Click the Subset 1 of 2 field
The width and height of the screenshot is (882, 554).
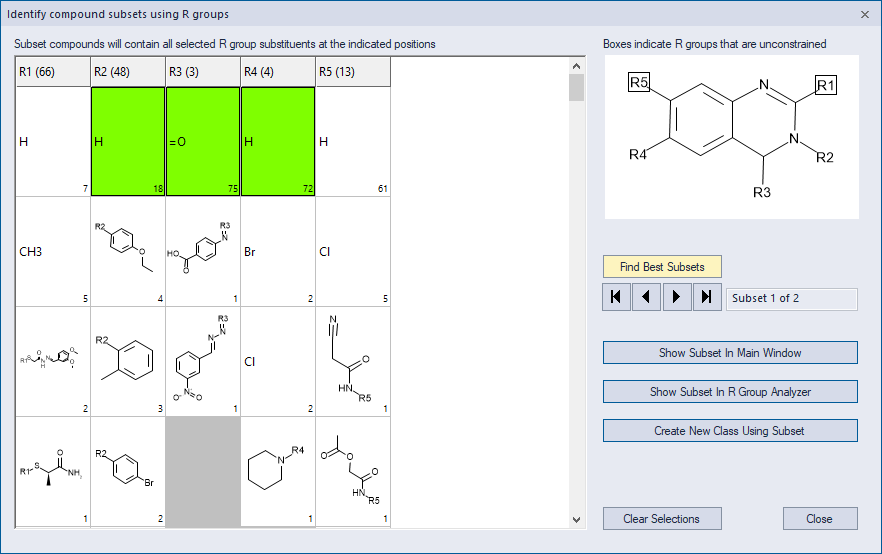coord(792,299)
